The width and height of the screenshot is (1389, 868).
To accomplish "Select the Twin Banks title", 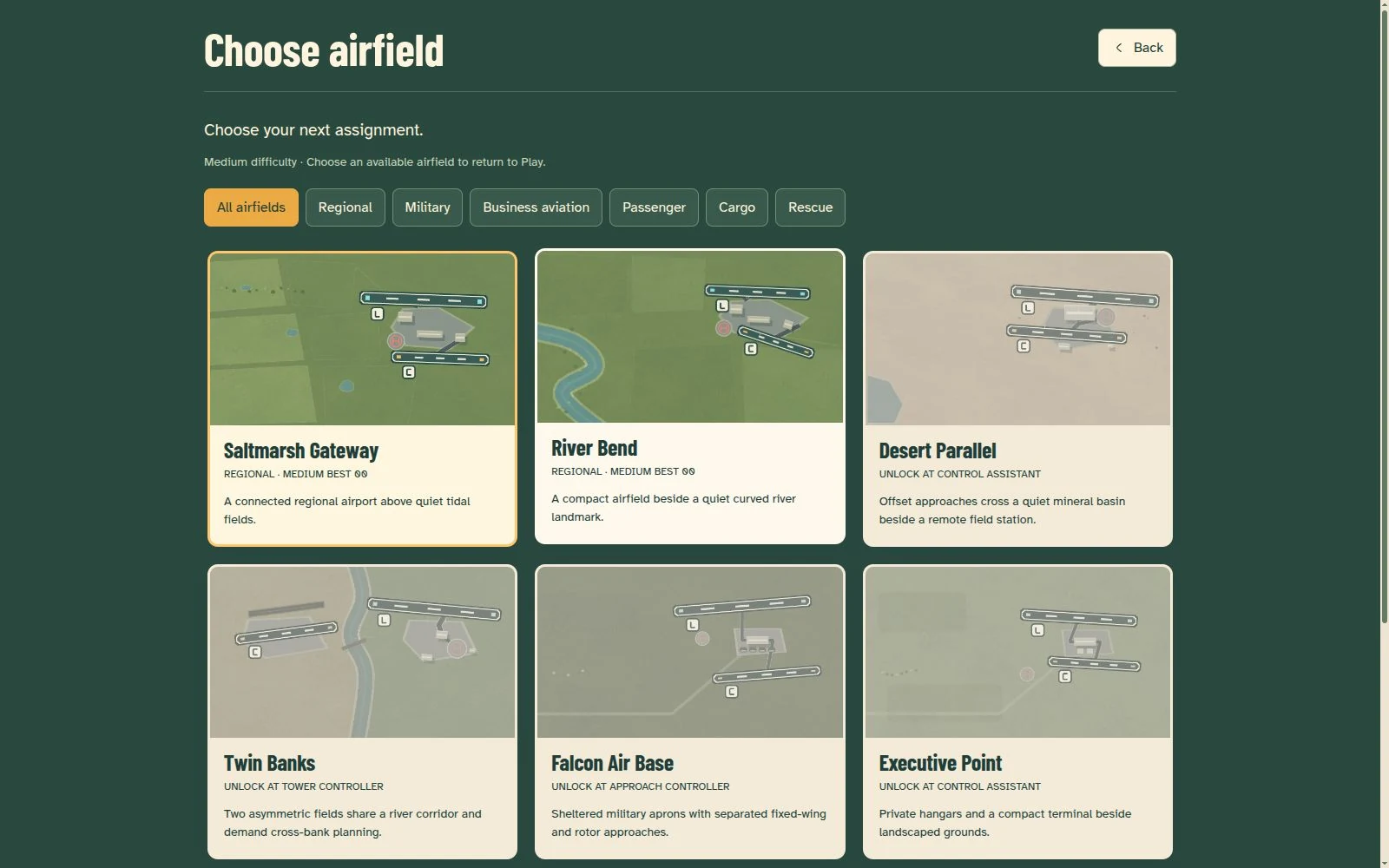I will click(269, 763).
